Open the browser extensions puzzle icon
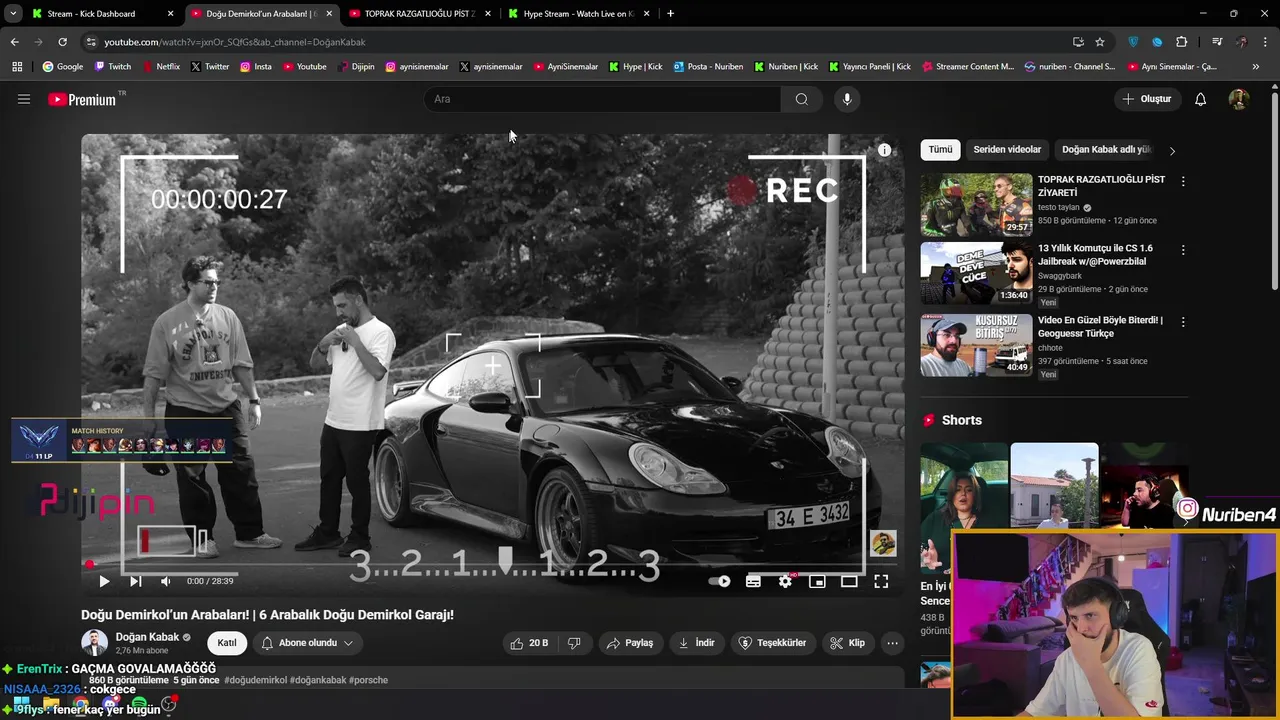 click(1182, 42)
